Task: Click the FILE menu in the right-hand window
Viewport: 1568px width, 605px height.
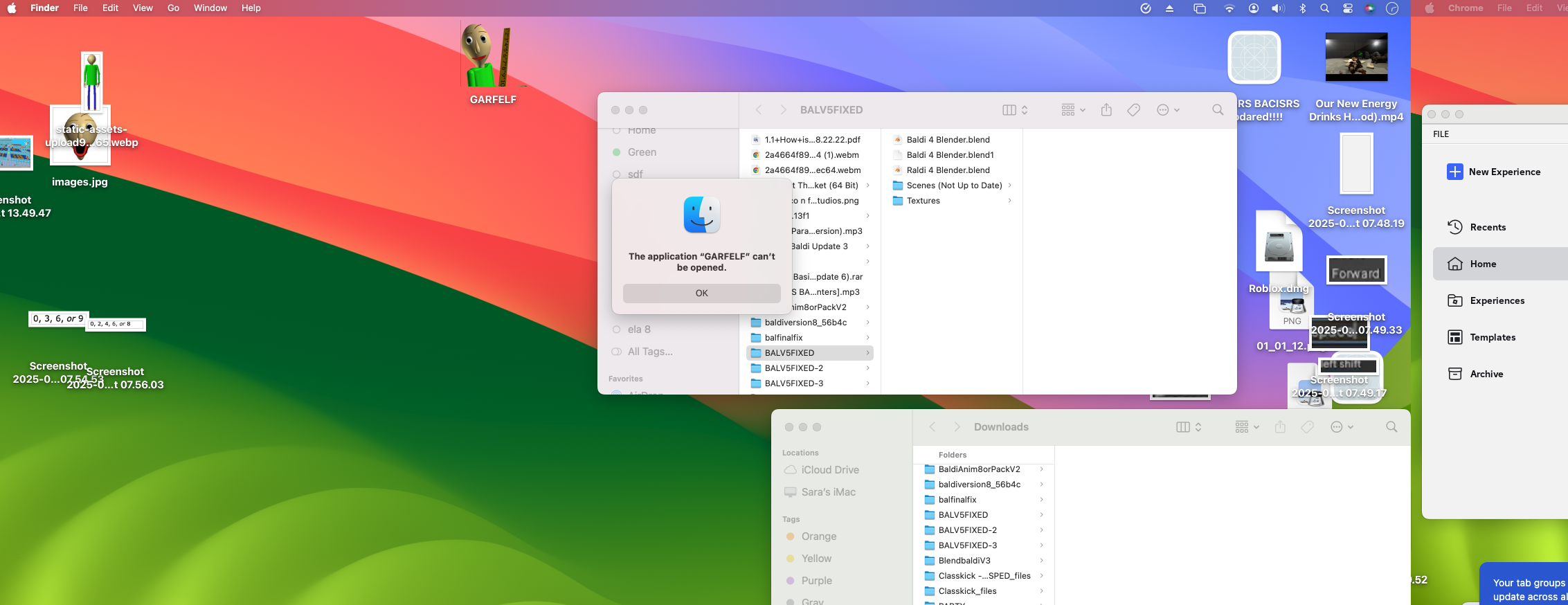Action: [1441, 134]
